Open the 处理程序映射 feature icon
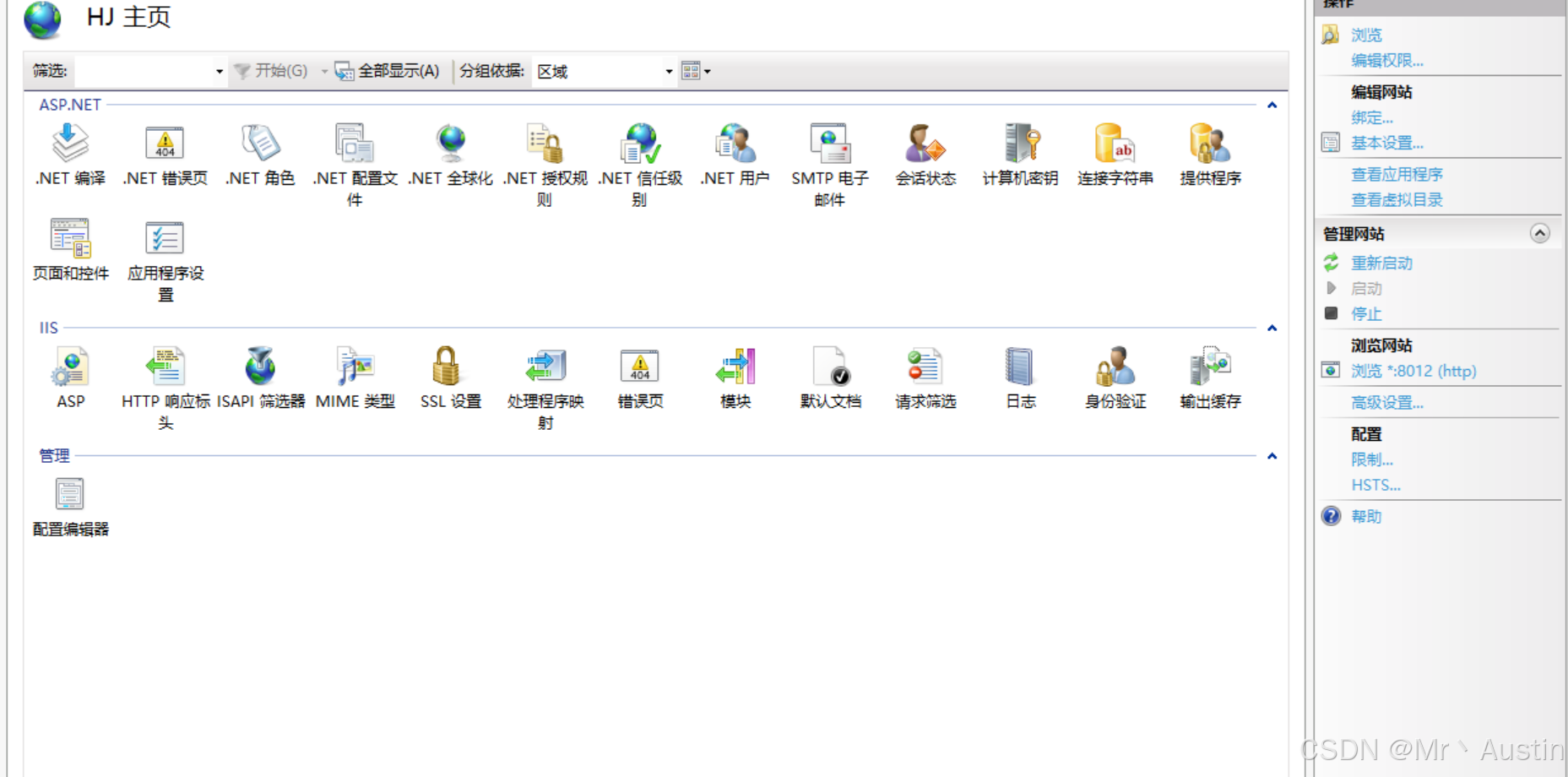Viewport: 1568px width, 777px height. 545,367
